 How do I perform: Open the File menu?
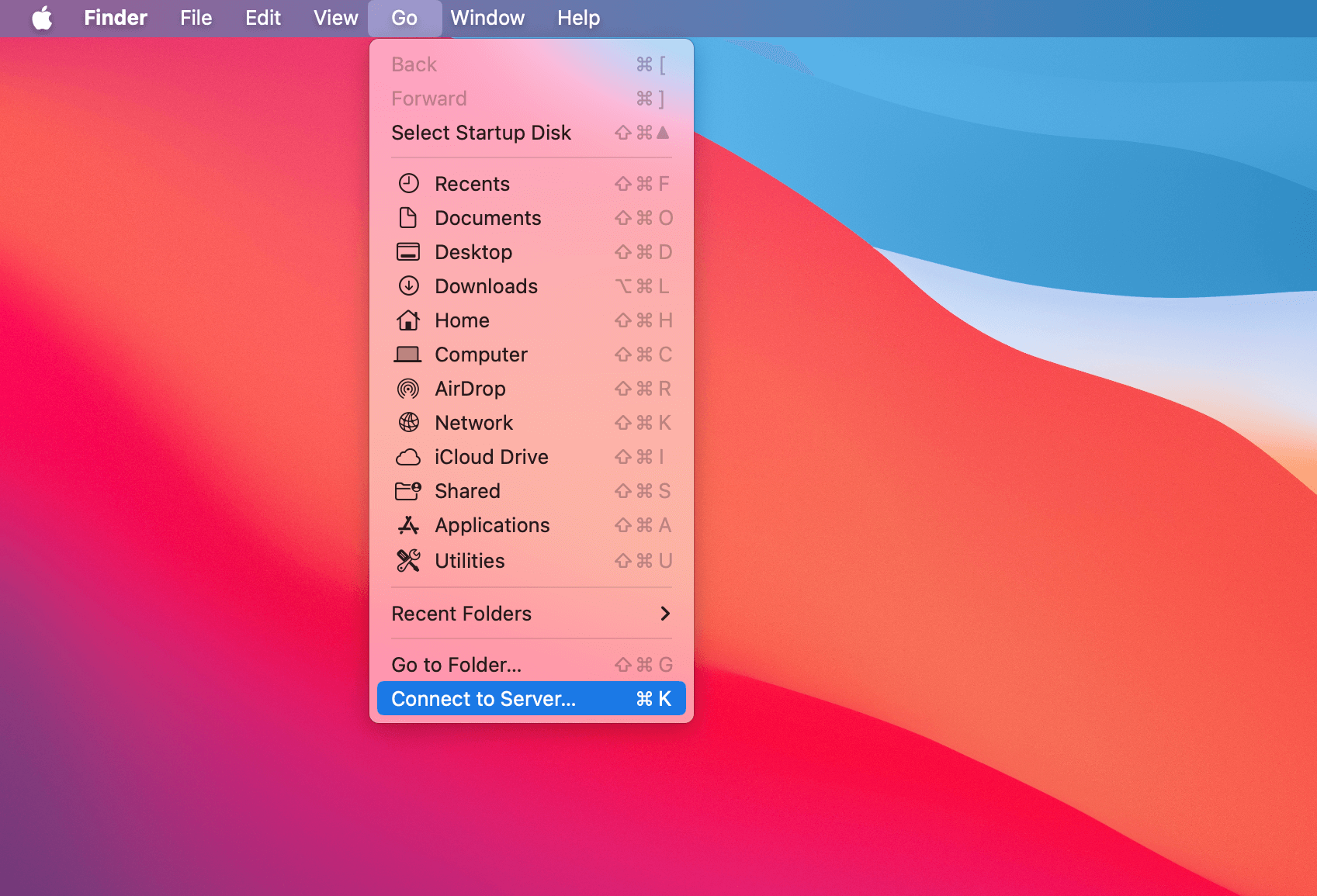[x=195, y=18]
